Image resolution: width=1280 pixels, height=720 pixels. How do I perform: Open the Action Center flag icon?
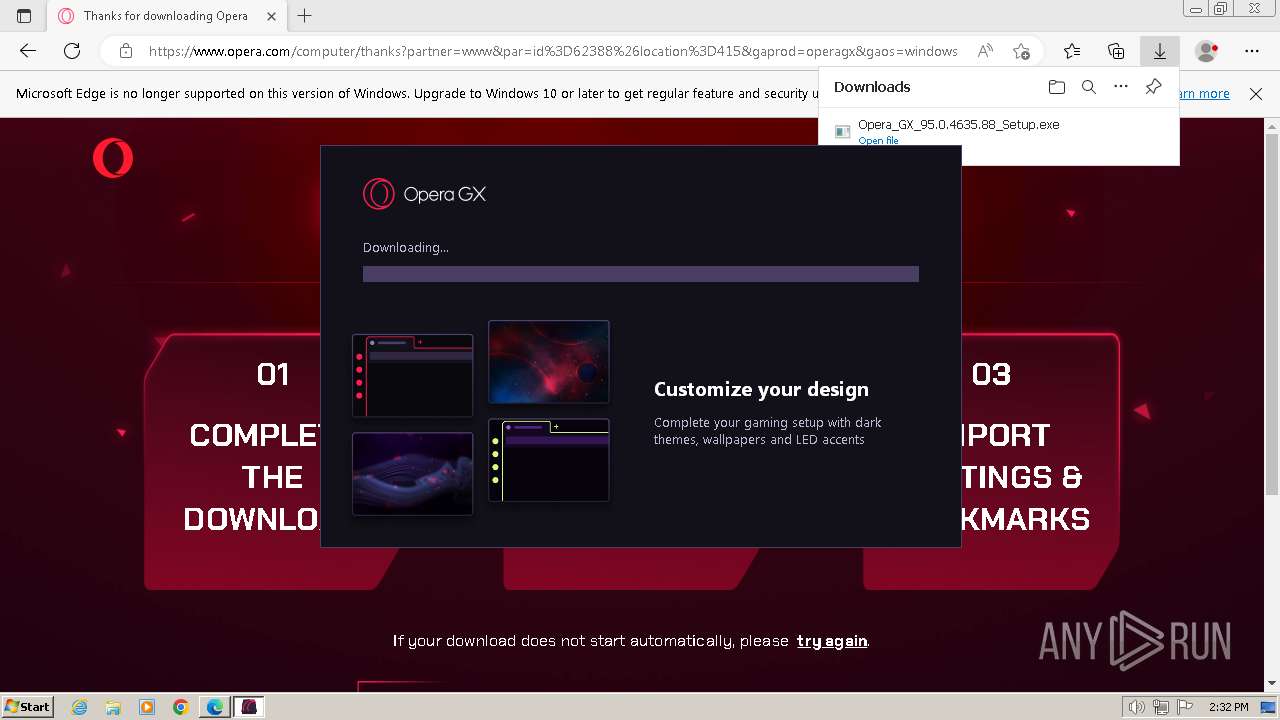pos(1185,707)
